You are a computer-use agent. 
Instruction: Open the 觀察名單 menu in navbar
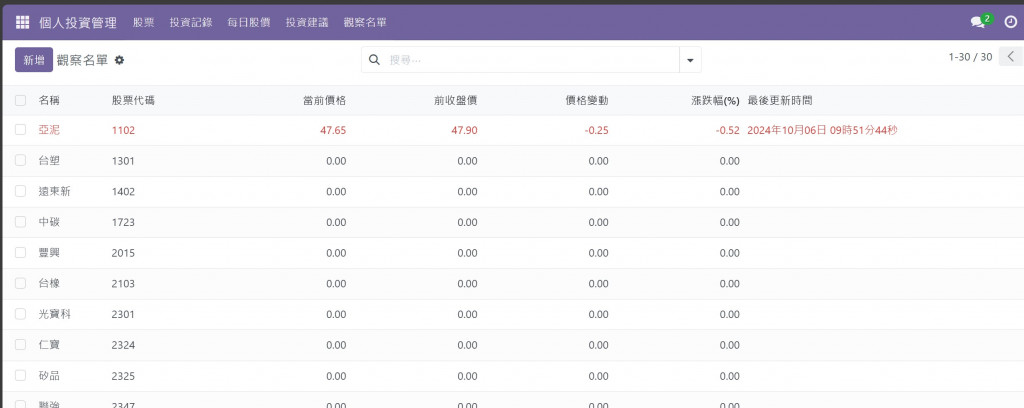tap(365, 22)
